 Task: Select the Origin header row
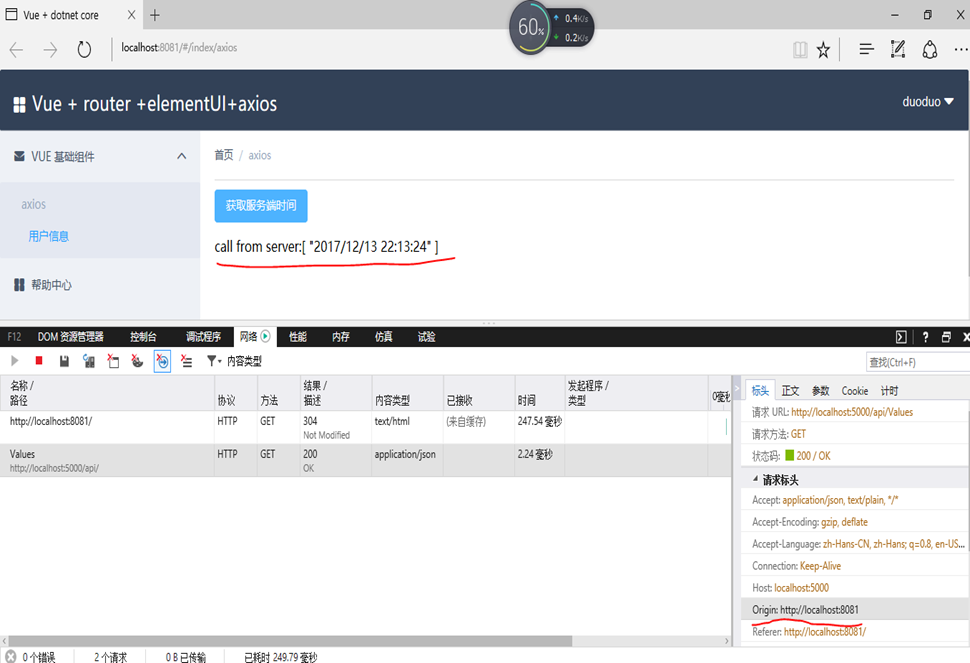coord(855,609)
